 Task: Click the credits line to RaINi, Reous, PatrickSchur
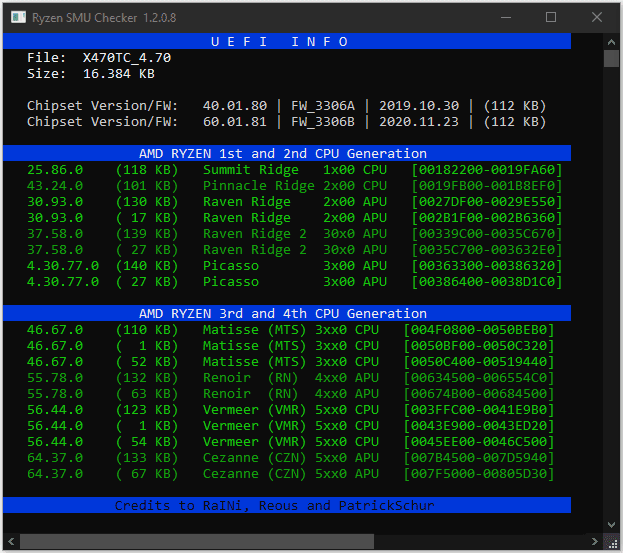point(275,505)
